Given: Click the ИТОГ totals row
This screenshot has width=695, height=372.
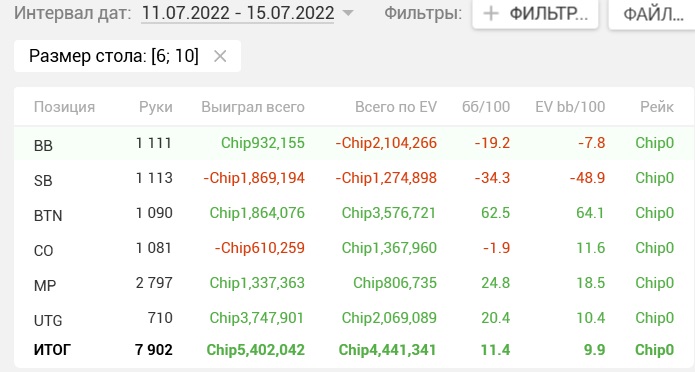Looking at the screenshot, I should click(355, 350).
